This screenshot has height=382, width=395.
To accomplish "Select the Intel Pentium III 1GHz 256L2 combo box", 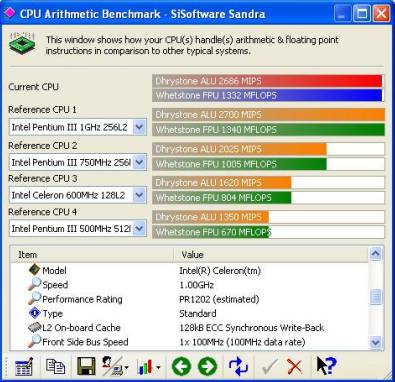I will tap(78, 127).
